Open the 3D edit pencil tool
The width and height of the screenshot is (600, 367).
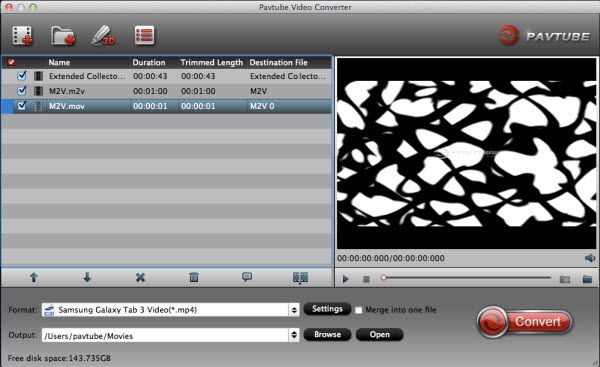[104, 36]
